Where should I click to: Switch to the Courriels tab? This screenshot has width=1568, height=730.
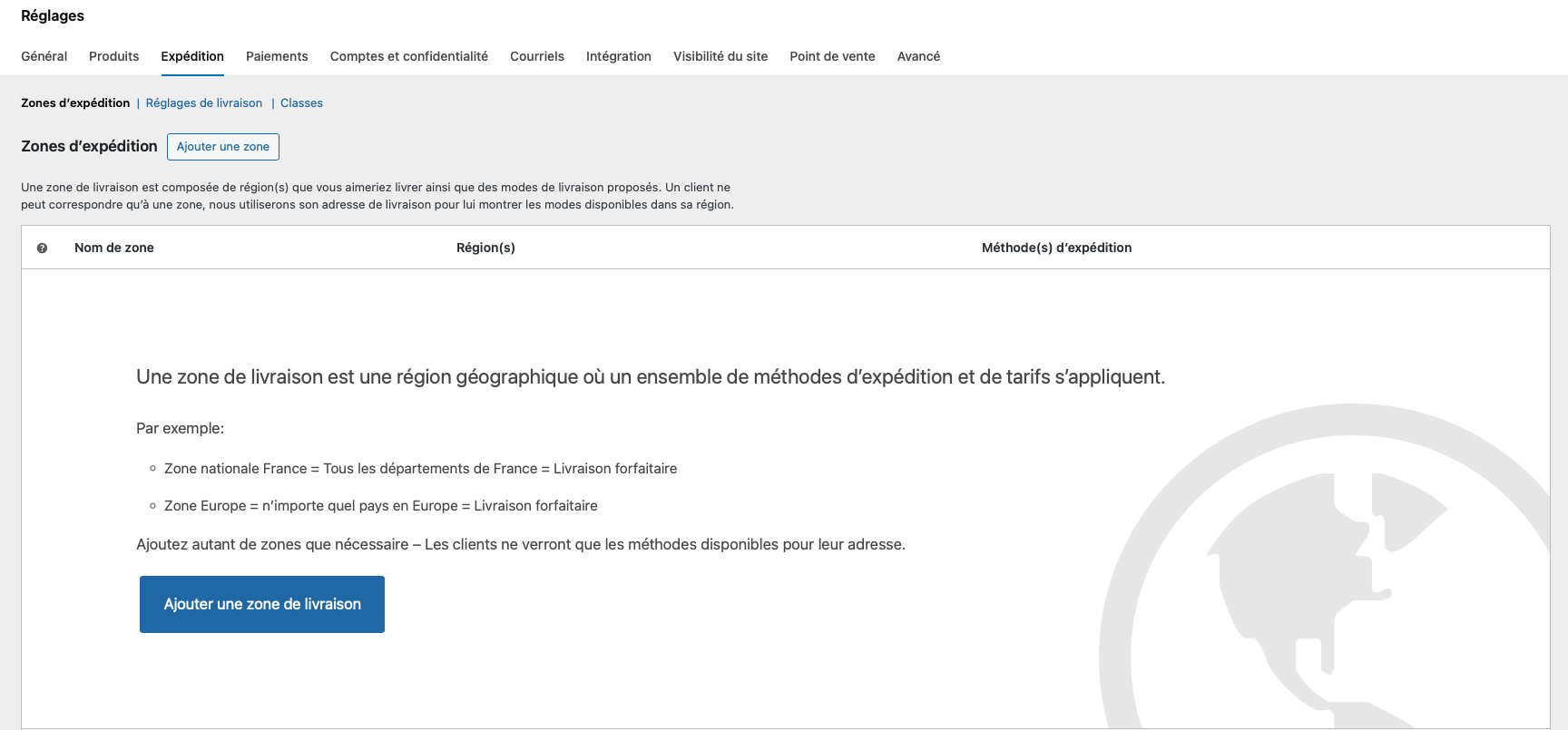point(536,56)
